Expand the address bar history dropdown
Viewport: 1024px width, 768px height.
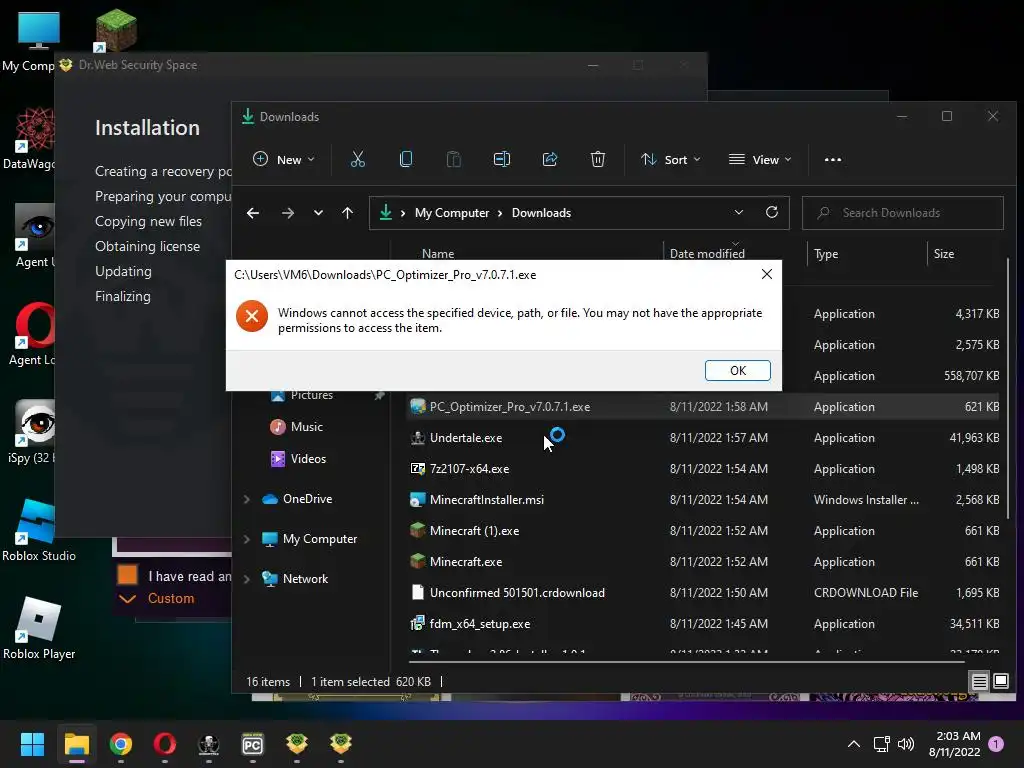(739, 213)
